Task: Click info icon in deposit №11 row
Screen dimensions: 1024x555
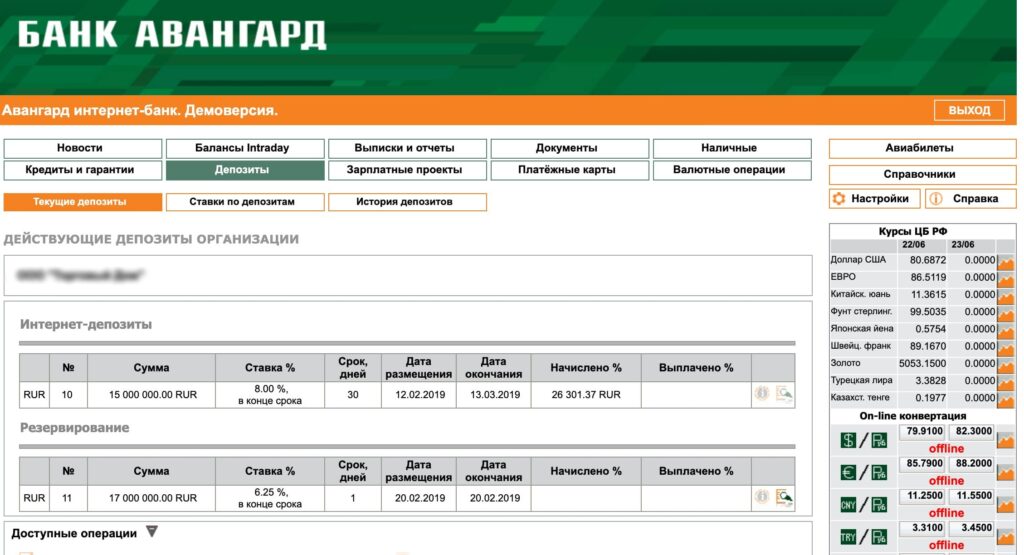Action: point(761,497)
